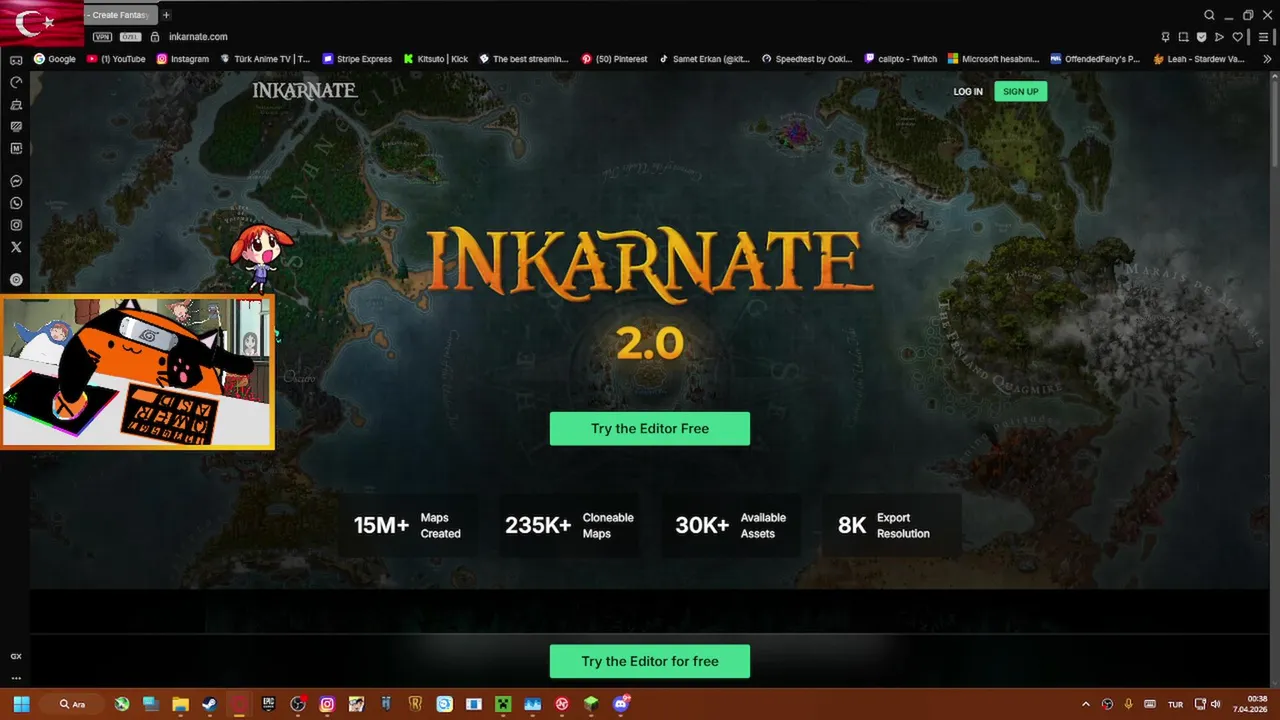Open WhatsApp from the Opera sidebar
This screenshot has width=1280, height=720.
(x=16, y=203)
